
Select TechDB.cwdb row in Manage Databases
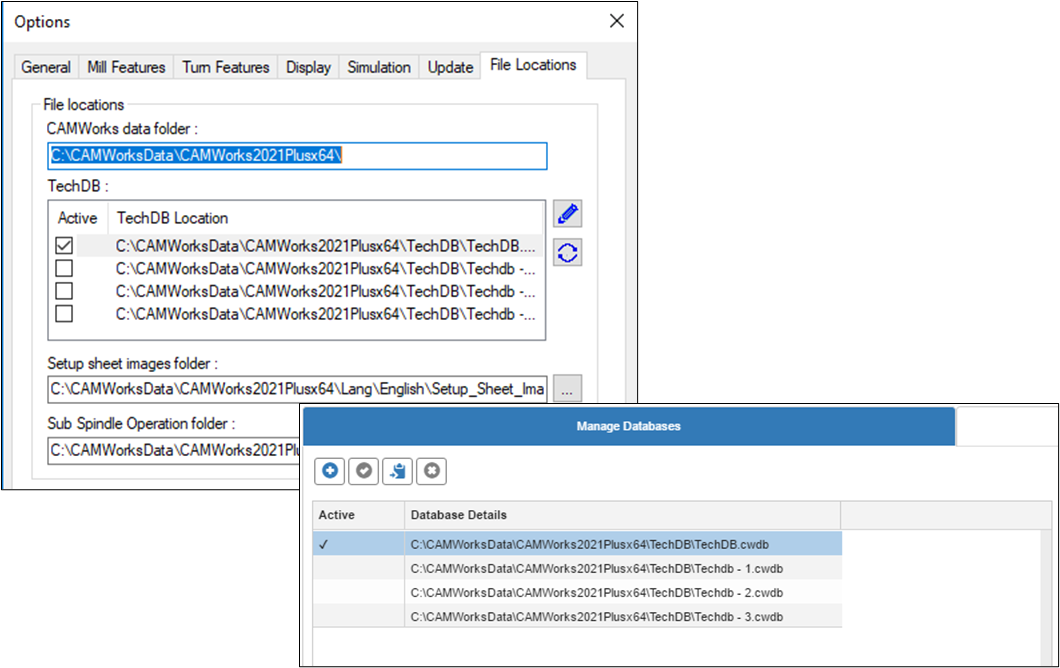pyautogui.click(x=577, y=544)
